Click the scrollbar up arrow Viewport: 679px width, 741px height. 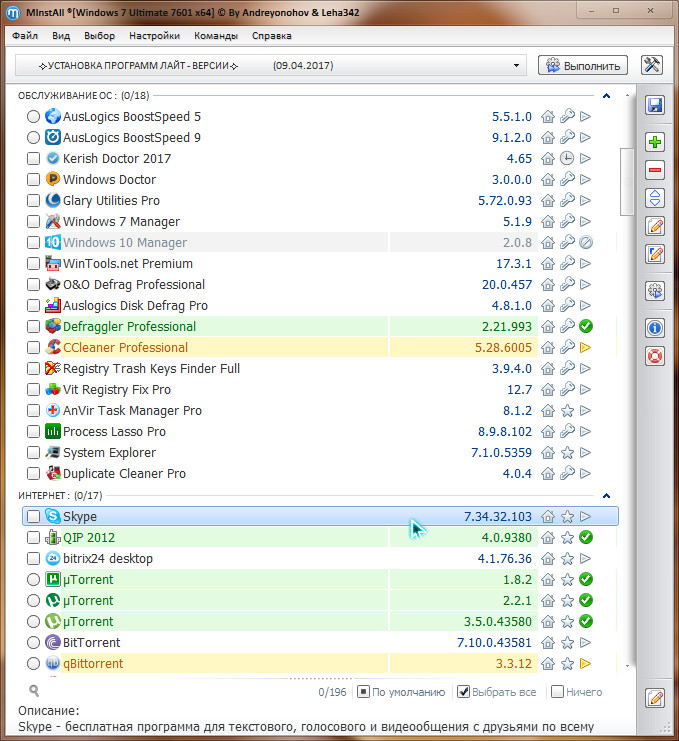pos(627,95)
